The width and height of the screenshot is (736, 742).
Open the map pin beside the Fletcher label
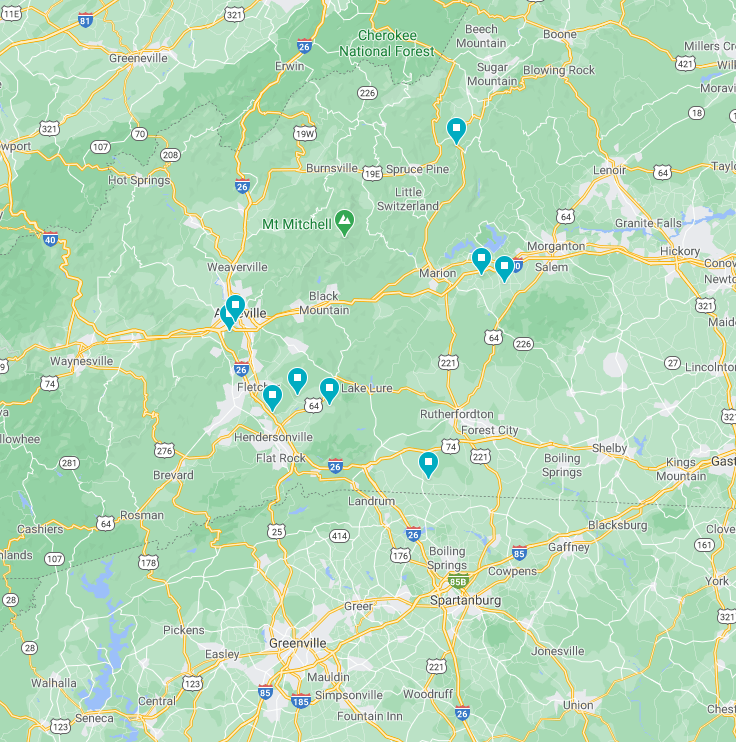click(272, 398)
